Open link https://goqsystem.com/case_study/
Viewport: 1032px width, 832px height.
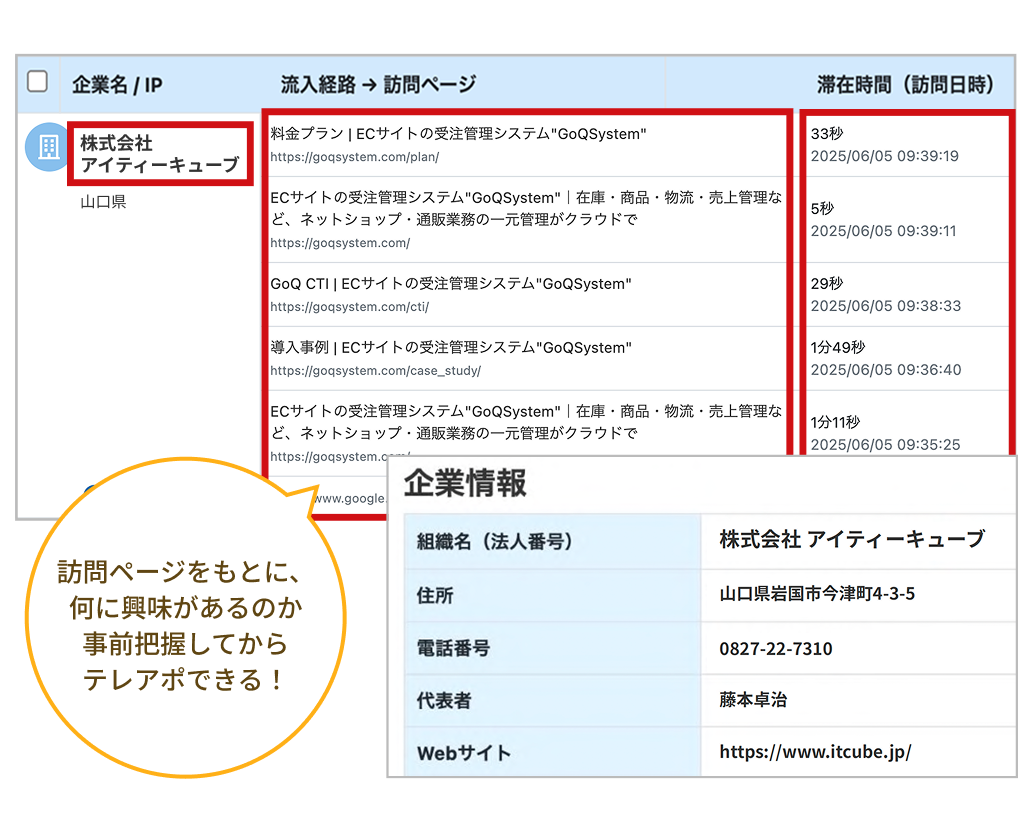pos(355,371)
